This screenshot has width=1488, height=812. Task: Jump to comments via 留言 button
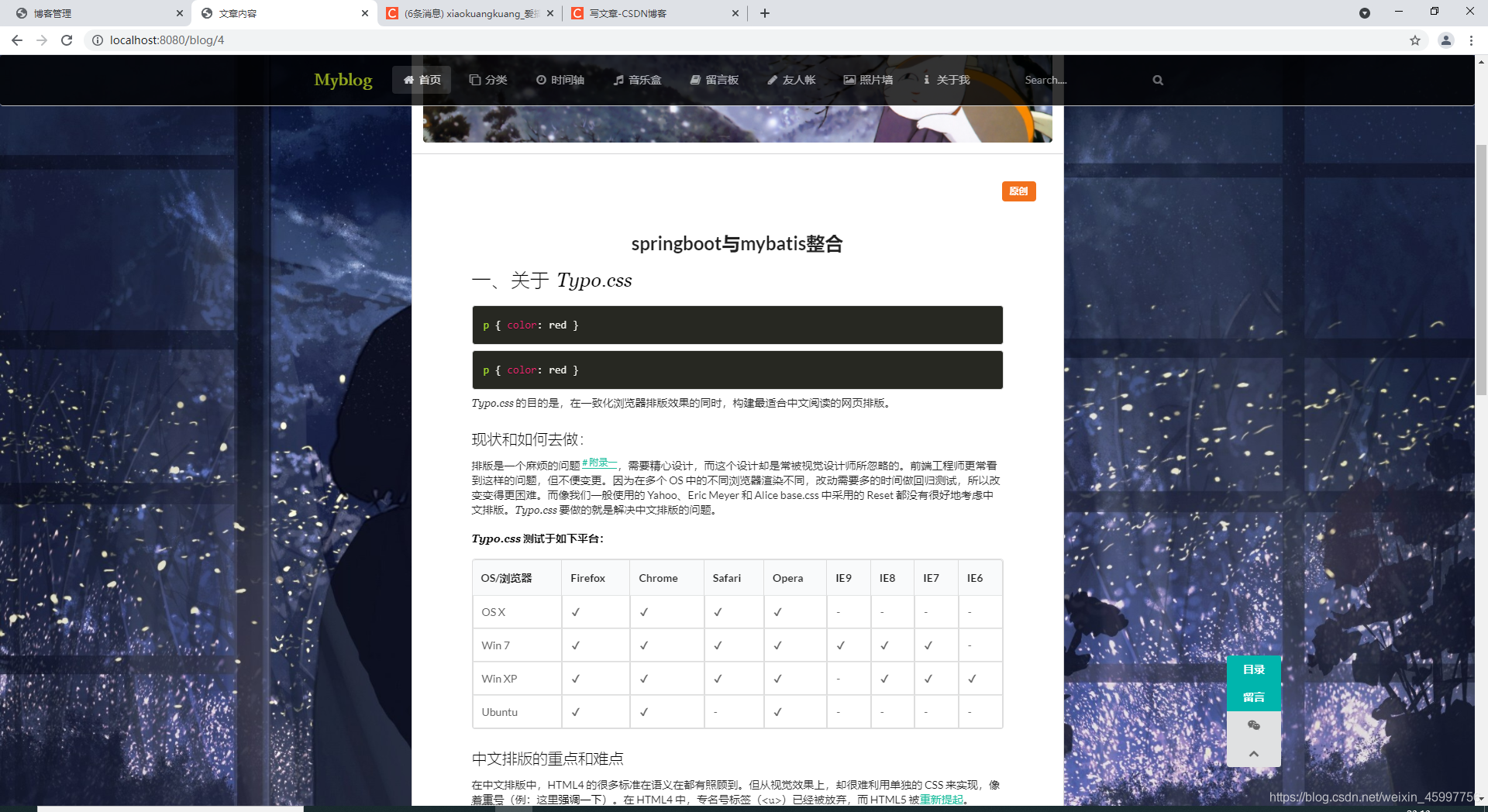(1254, 697)
